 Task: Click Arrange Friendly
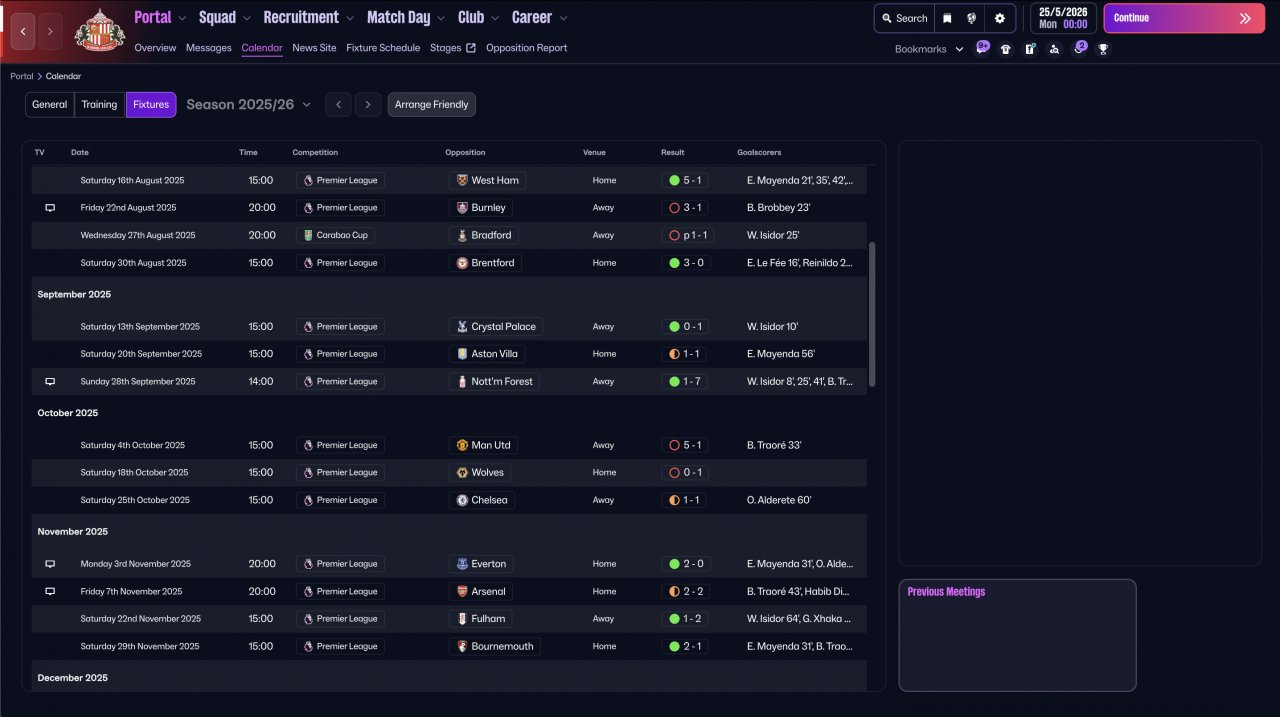[432, 105]
